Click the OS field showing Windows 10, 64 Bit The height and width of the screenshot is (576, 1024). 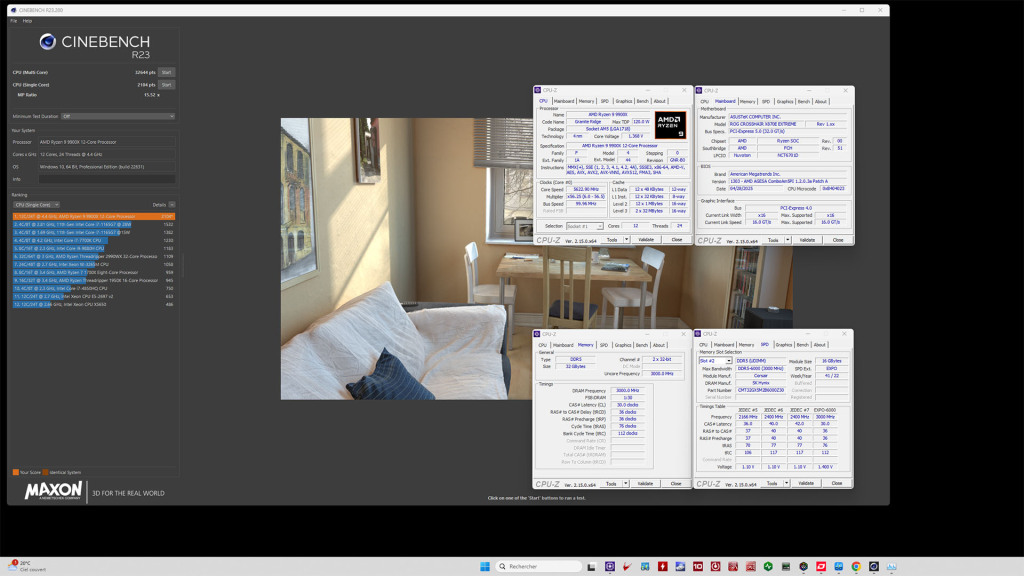[106, 167]
